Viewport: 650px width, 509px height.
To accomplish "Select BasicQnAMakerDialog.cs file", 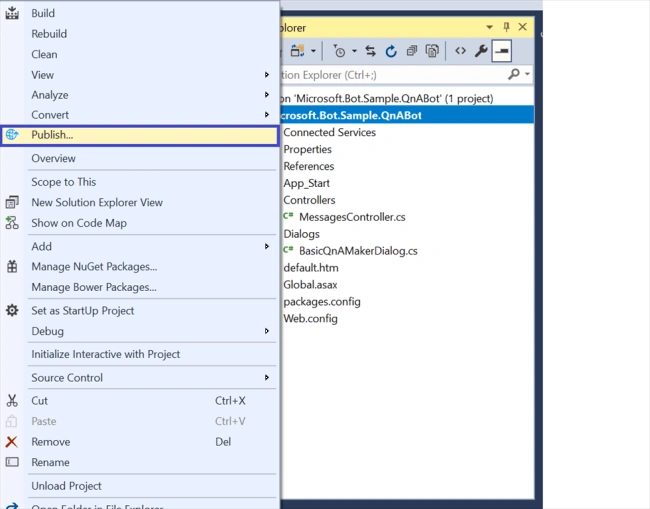I will tap(358, 251).
